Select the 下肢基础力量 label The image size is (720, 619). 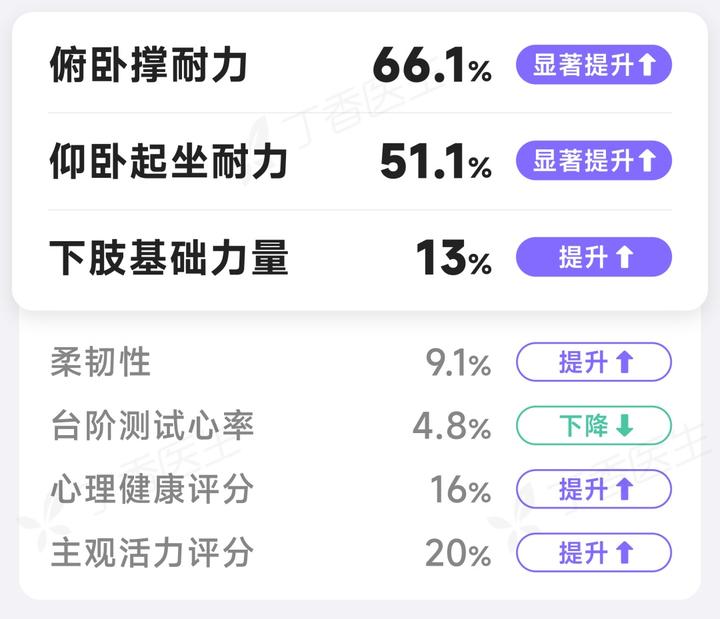(169, 257)
